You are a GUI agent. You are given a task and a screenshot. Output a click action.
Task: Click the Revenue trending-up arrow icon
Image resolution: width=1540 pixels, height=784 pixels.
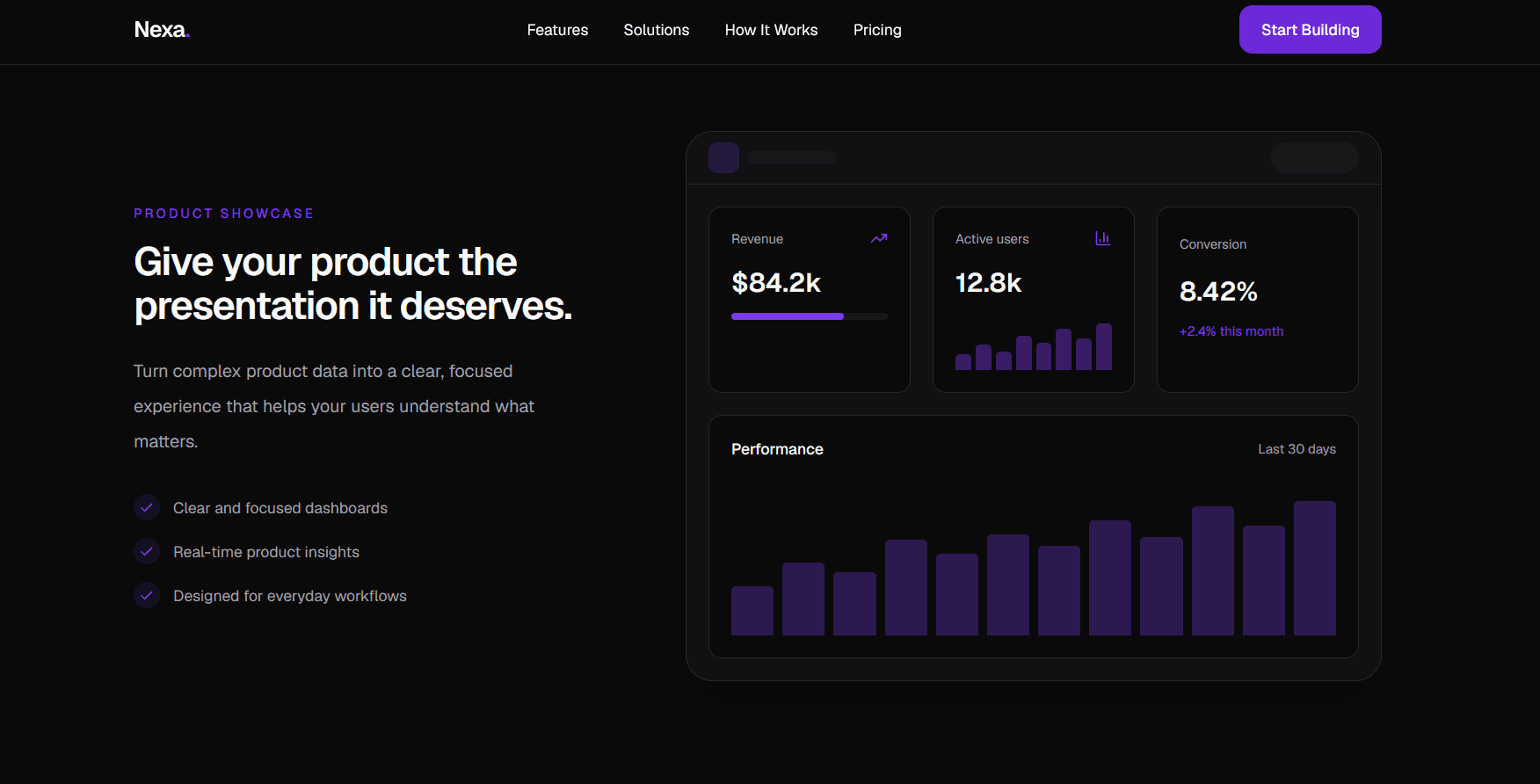click(879, 238)
